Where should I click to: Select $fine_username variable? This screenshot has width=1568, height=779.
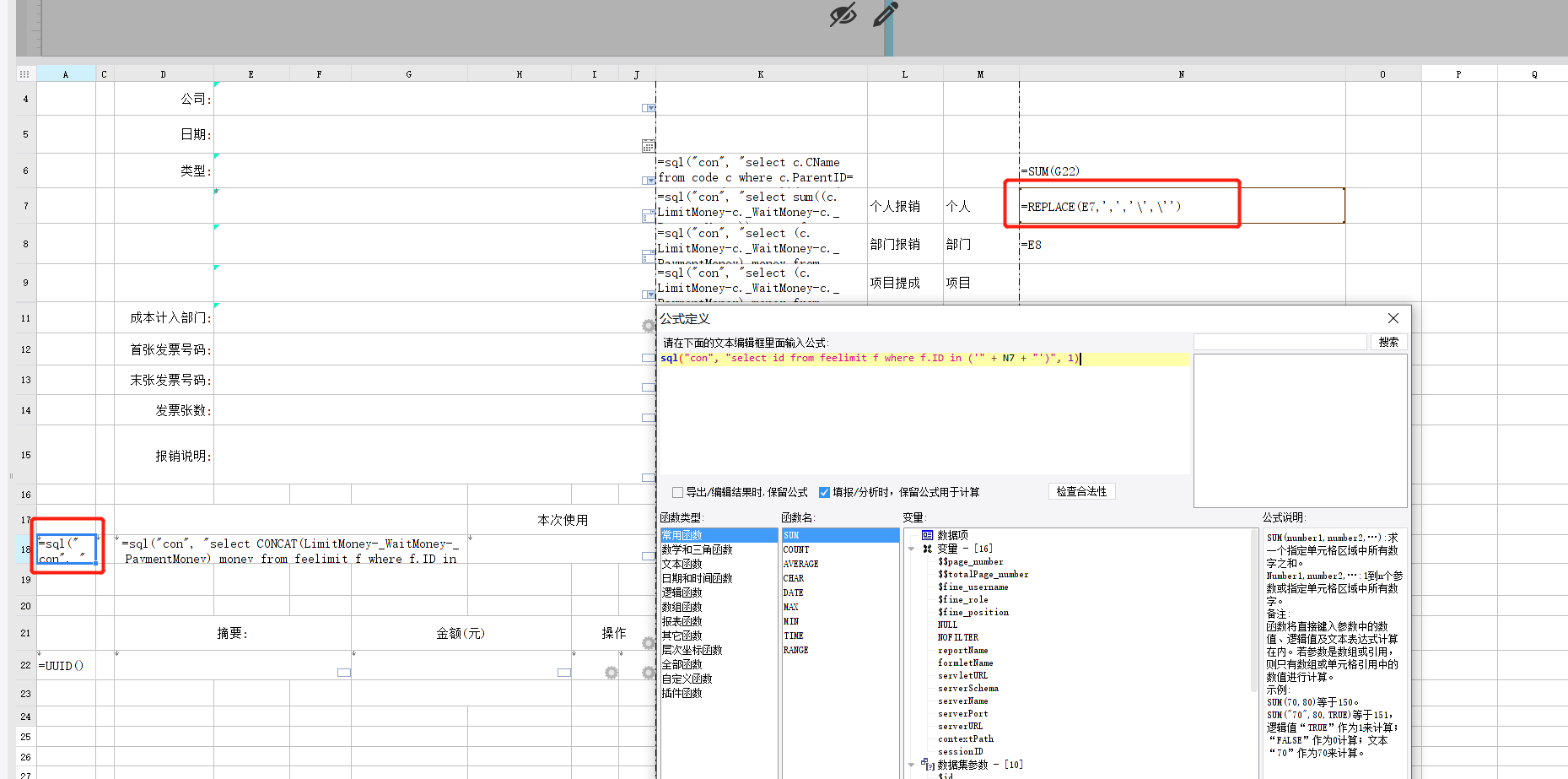(973, 587)
